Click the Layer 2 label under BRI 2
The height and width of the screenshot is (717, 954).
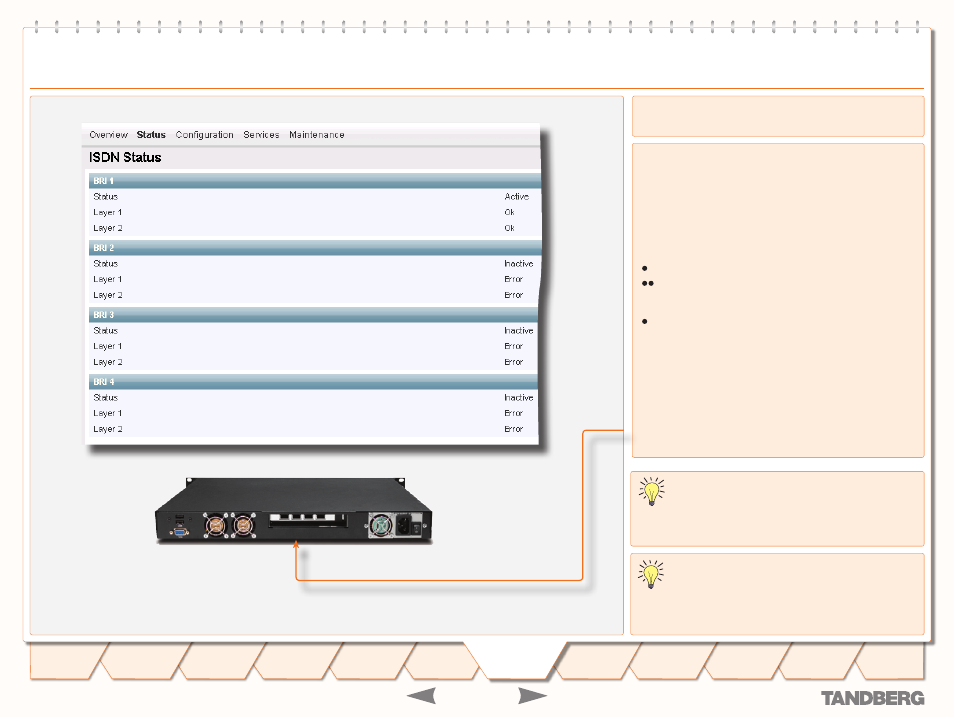coord(108,295)
